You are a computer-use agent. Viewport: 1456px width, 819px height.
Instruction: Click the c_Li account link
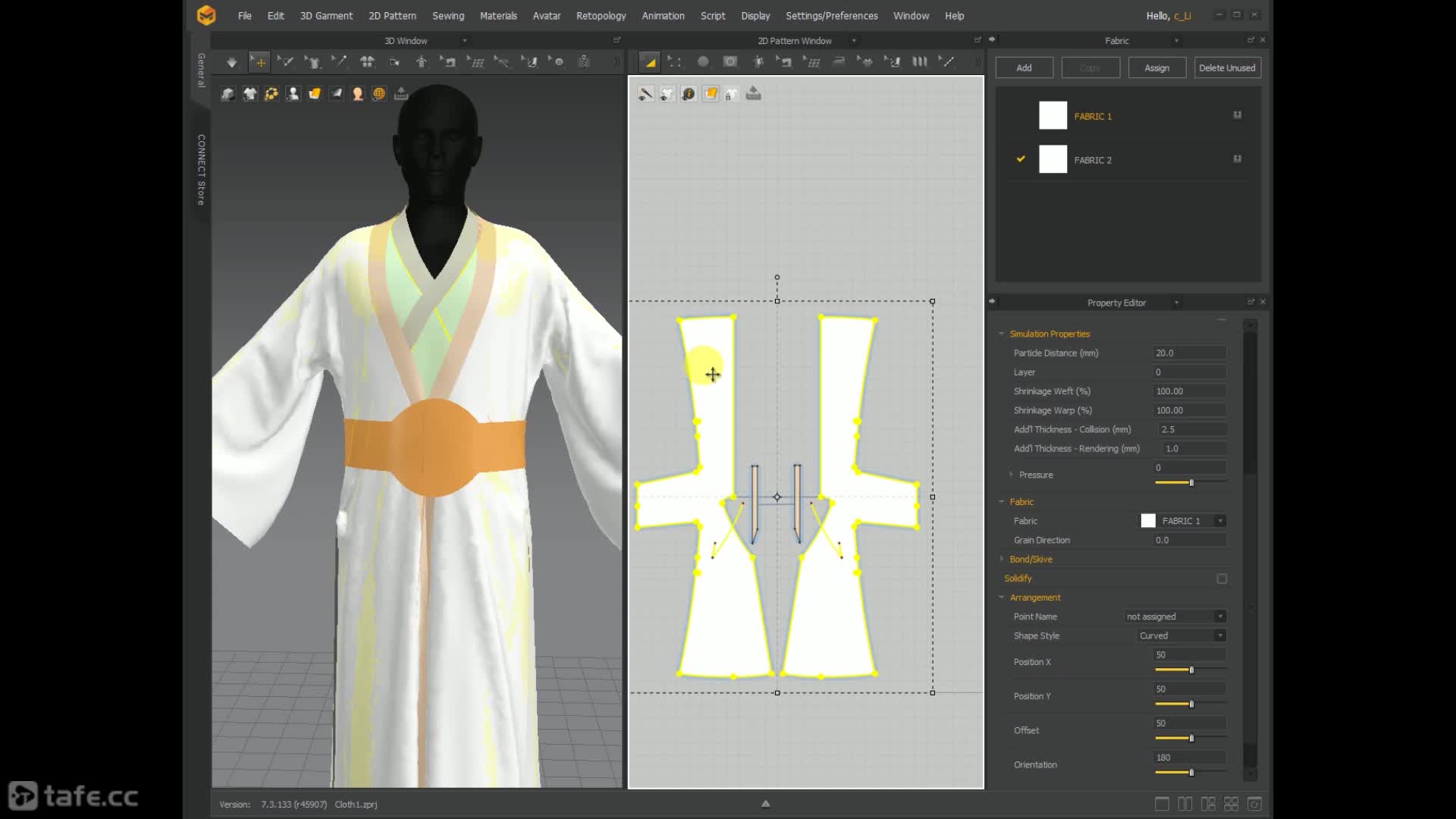[1182, 16]
